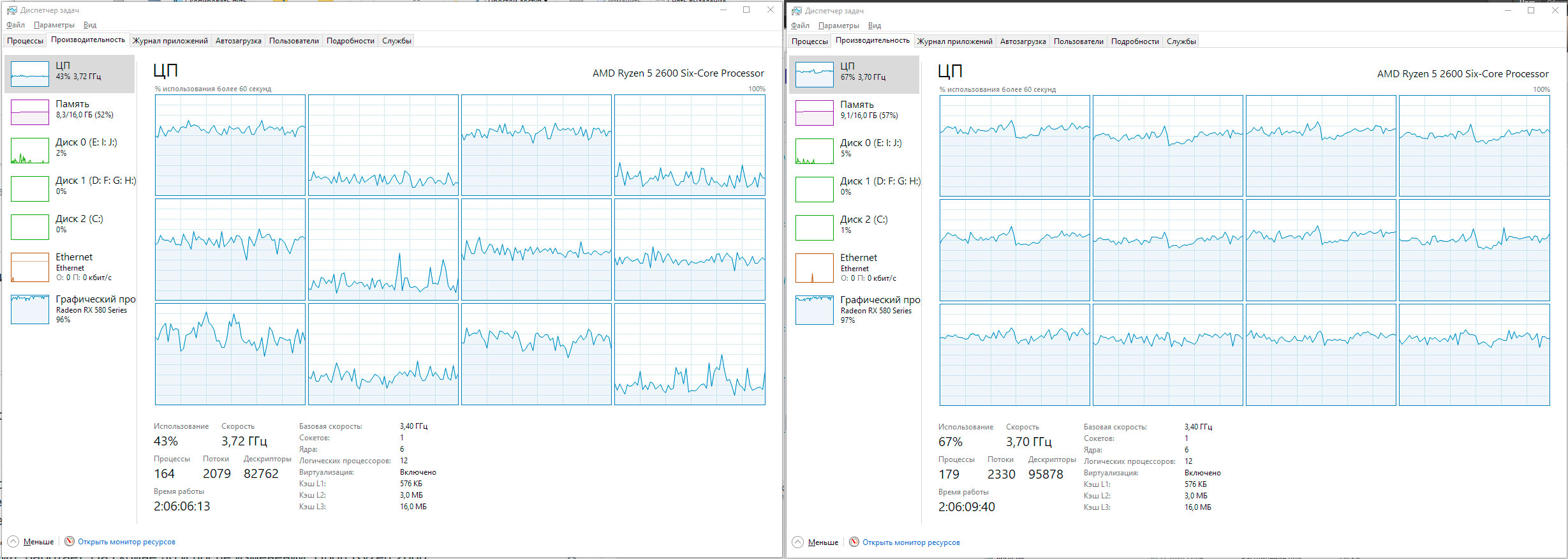1568x559 pixels.
Task: Click the Меньше chevron icon in left window
Action: (x=13, y=542)
